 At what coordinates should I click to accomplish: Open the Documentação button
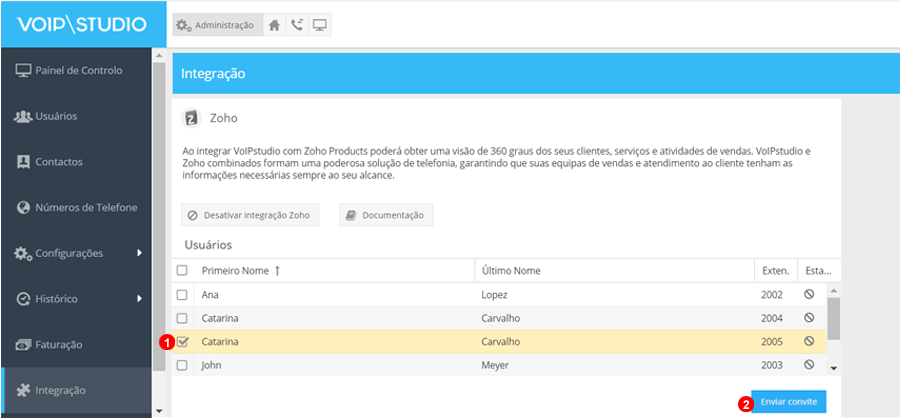point(386,215)
